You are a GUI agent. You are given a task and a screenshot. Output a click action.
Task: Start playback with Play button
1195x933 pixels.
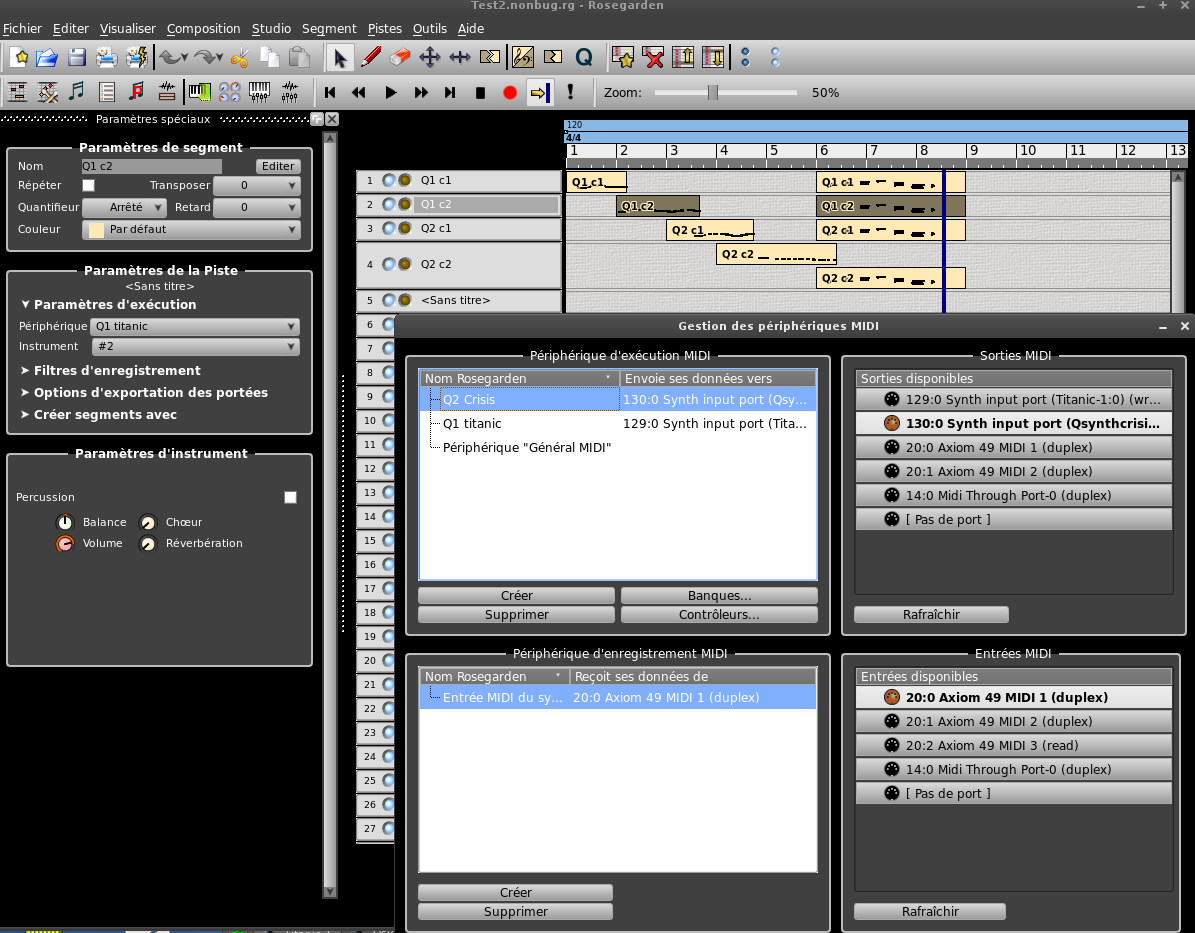(391, 92)
